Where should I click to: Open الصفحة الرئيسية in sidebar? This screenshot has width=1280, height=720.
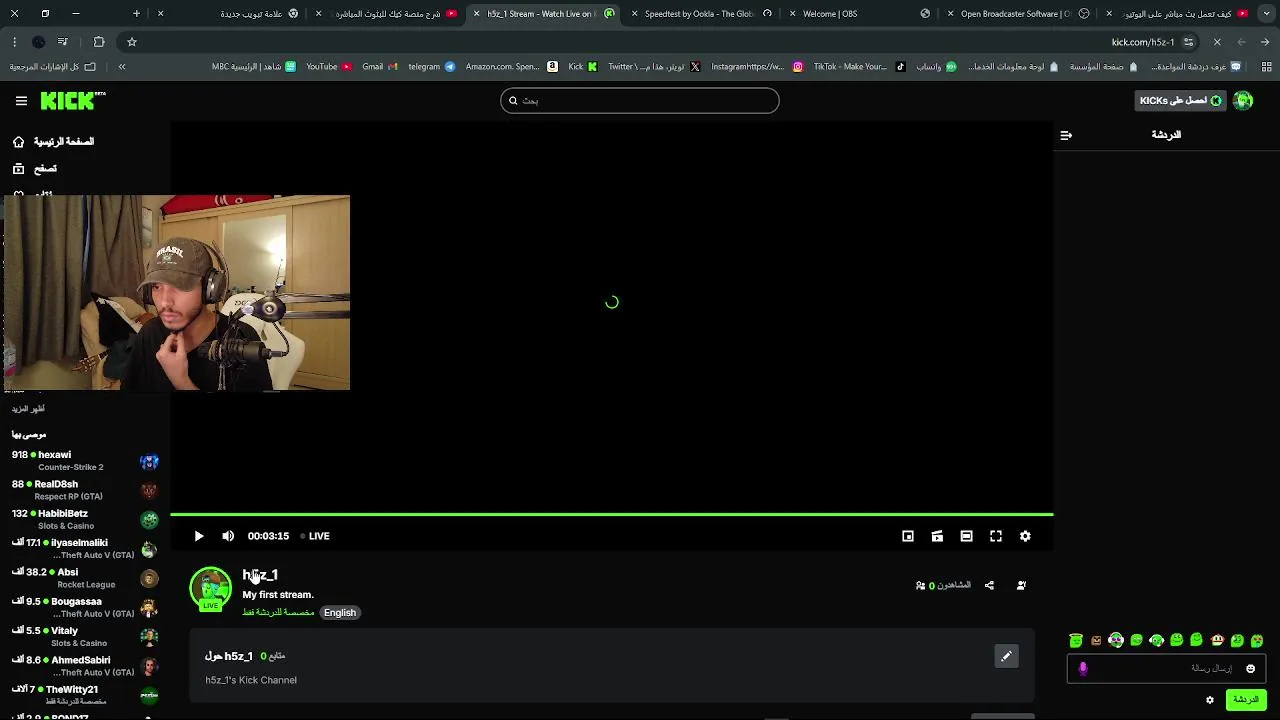click(x=54, y=142)
